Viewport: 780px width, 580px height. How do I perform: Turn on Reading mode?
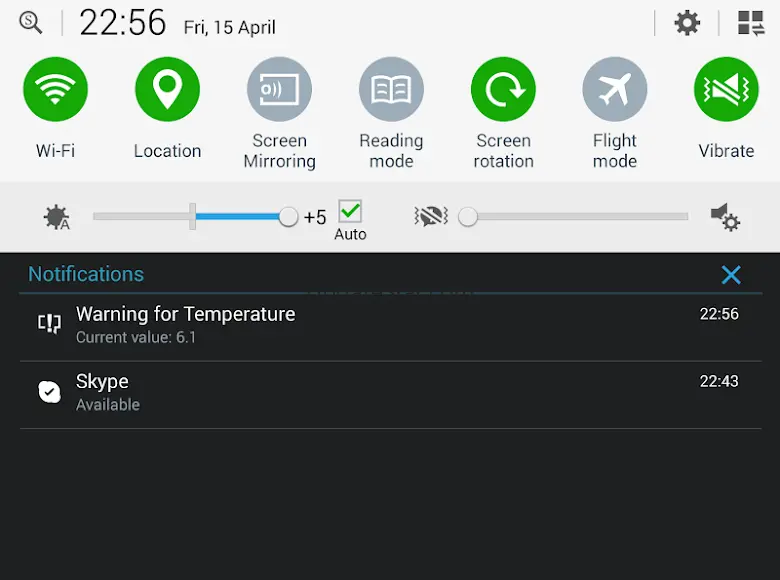391,89
